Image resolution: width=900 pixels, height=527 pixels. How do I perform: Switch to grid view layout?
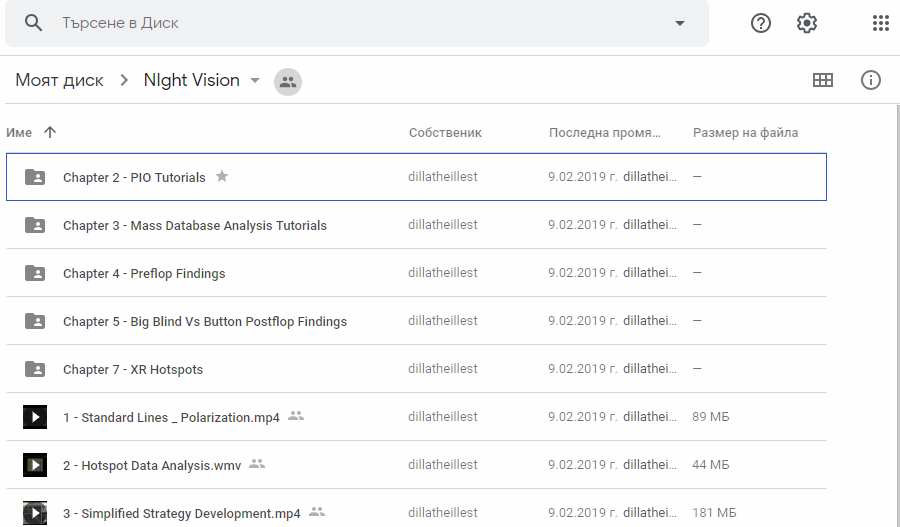pyautogui.click(x=823, y=80)
